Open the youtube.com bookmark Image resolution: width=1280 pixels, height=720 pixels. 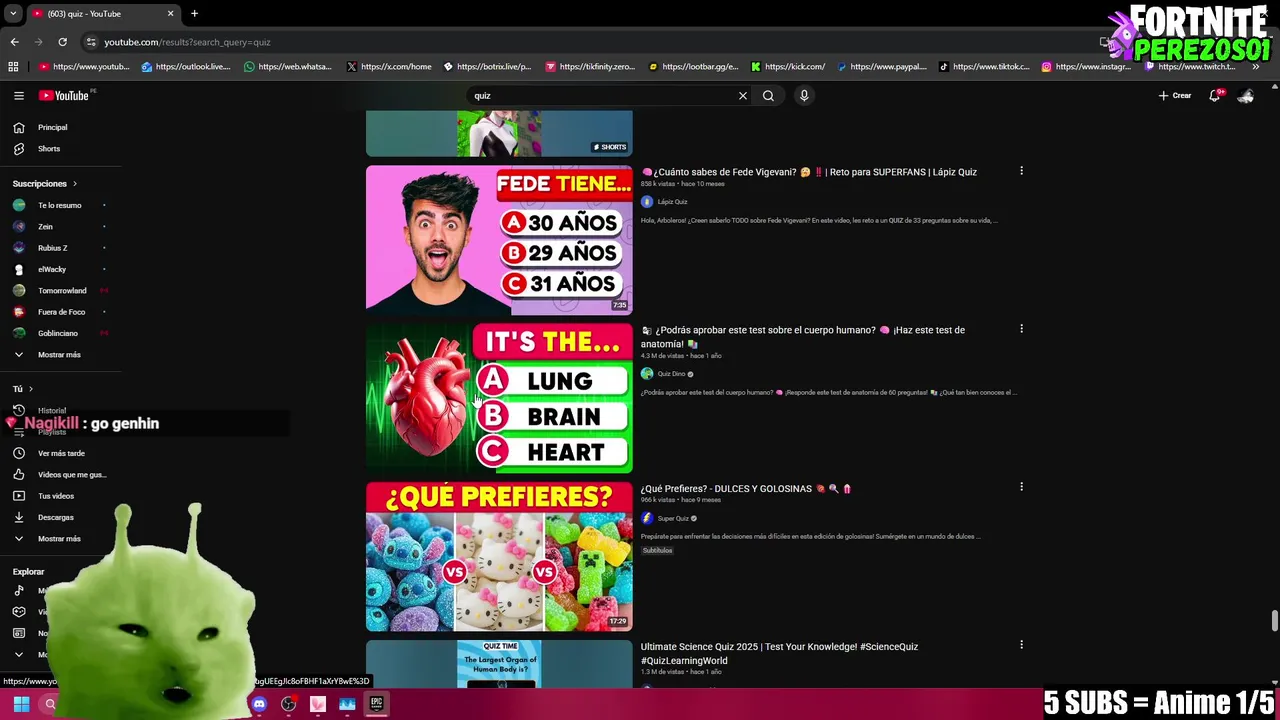(x=84, y=67)
